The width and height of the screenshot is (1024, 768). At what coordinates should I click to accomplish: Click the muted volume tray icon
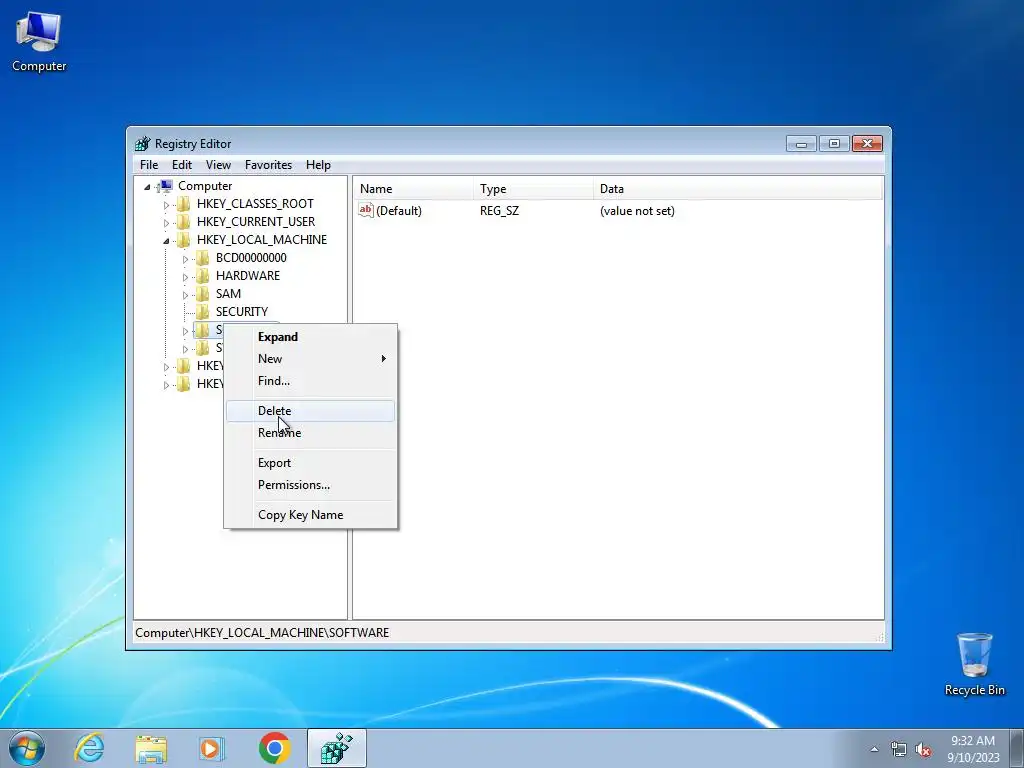[923, 750]
